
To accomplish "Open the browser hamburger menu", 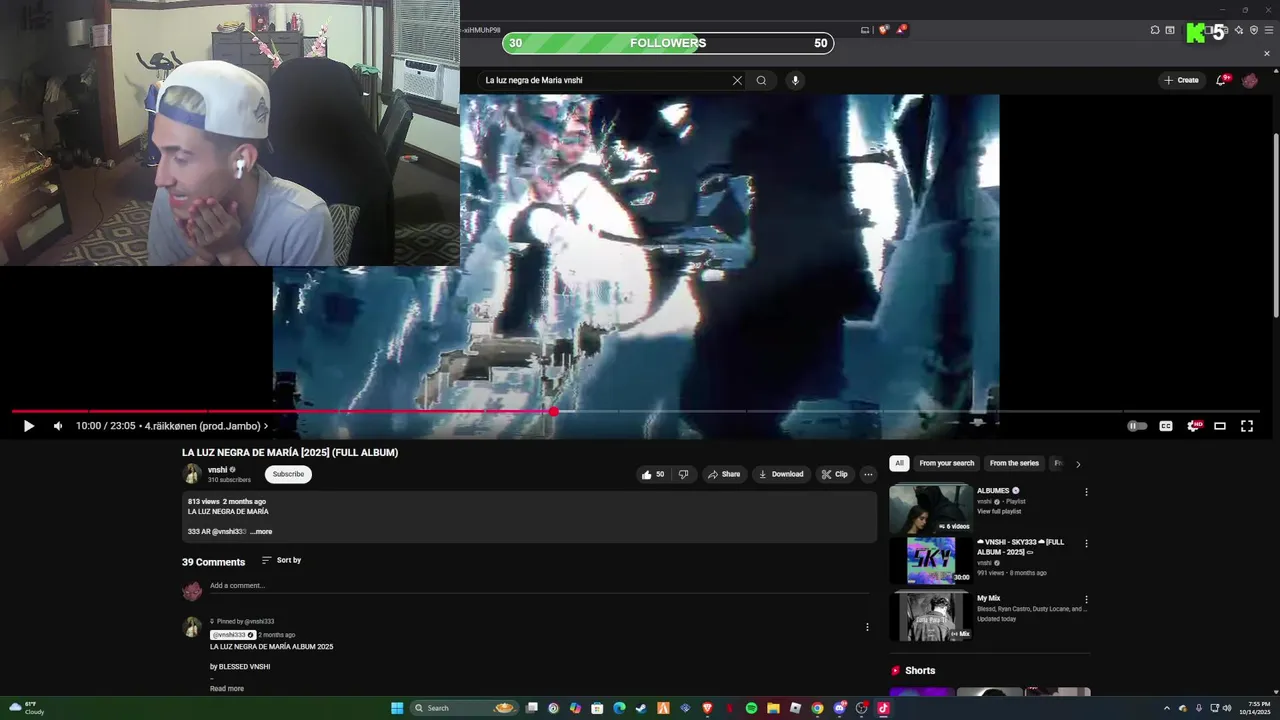I will point(1269,30).
